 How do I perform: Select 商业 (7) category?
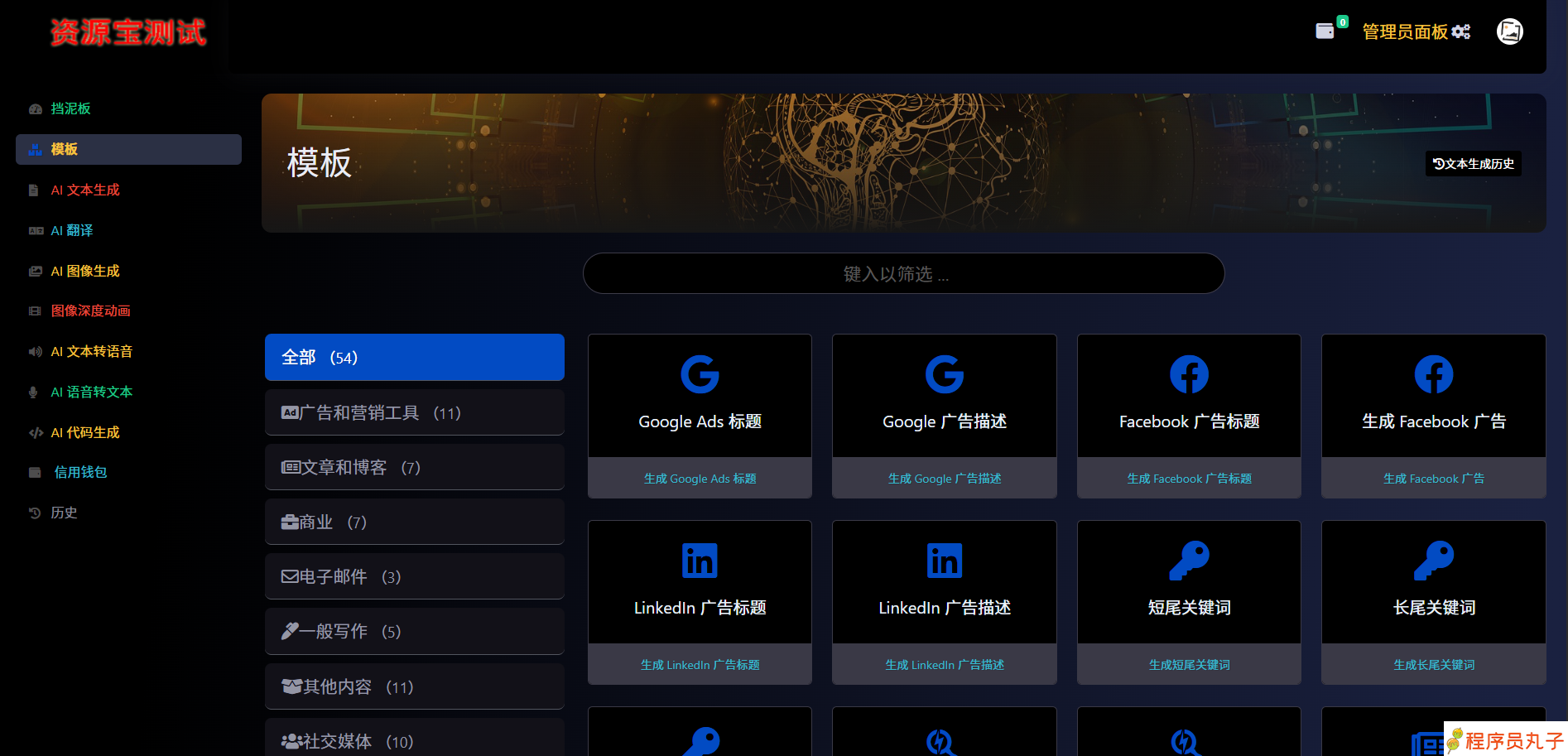(x=415, y=522)
